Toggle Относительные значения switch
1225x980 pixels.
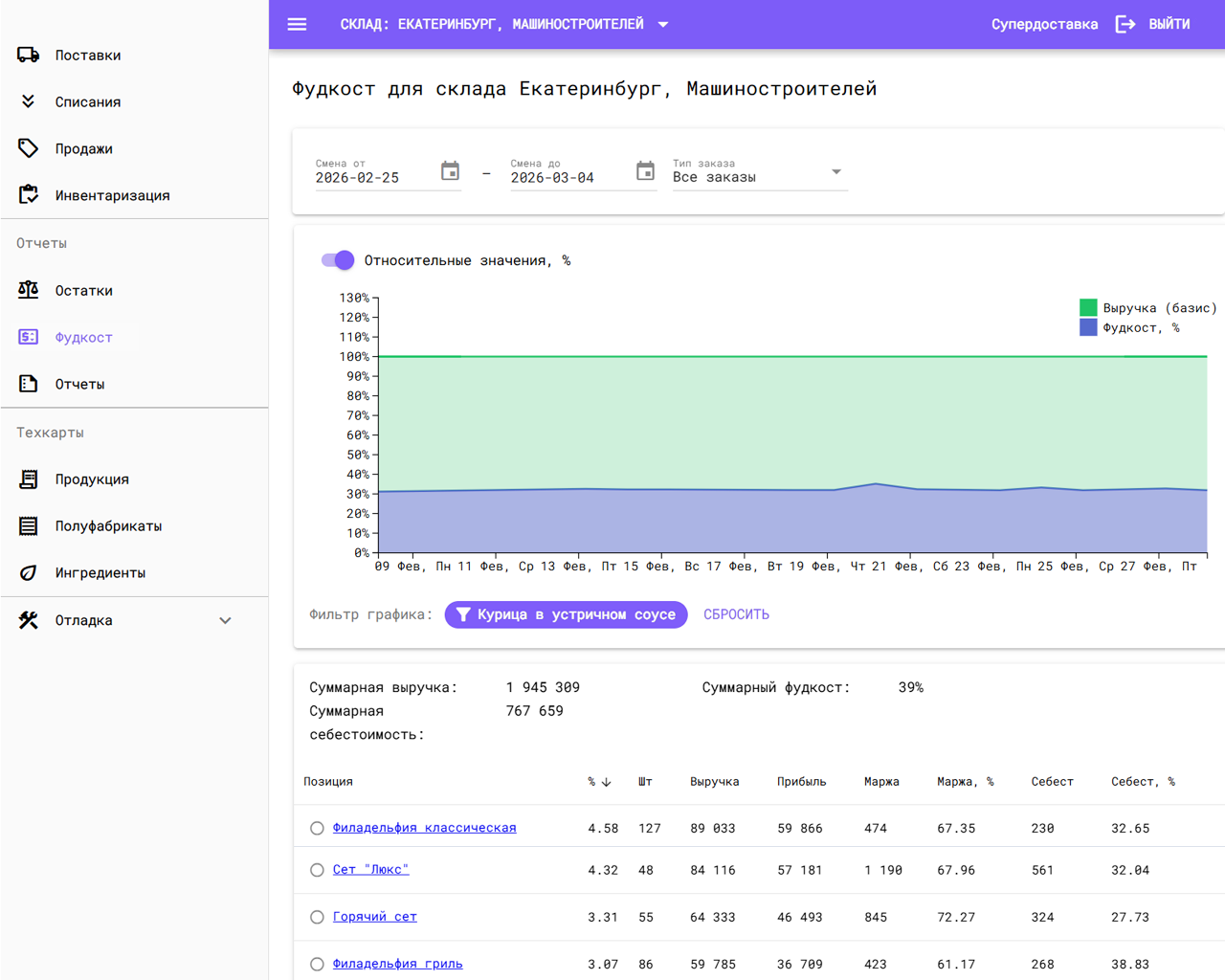pyautogui.click(x=338, y=260)
